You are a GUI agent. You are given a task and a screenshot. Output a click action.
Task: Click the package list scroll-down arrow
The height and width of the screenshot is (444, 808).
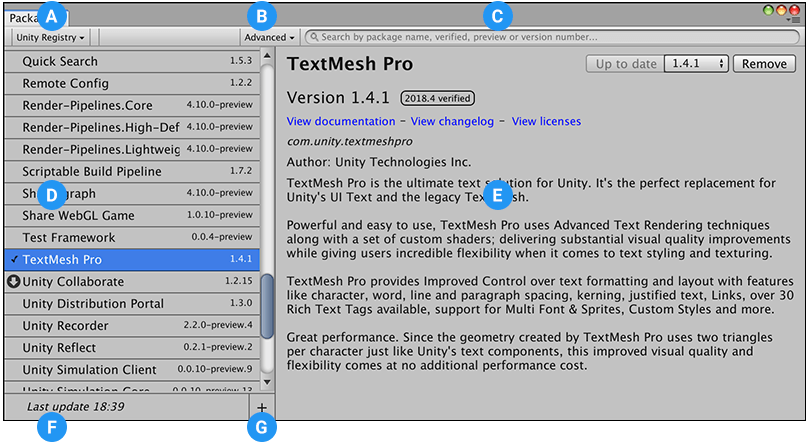[x=266, y=382]
